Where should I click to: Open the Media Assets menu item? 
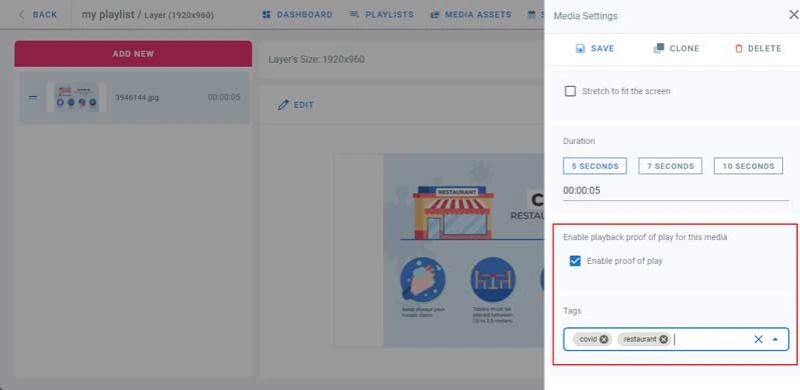pyautogui.click(x=471, y=15)
